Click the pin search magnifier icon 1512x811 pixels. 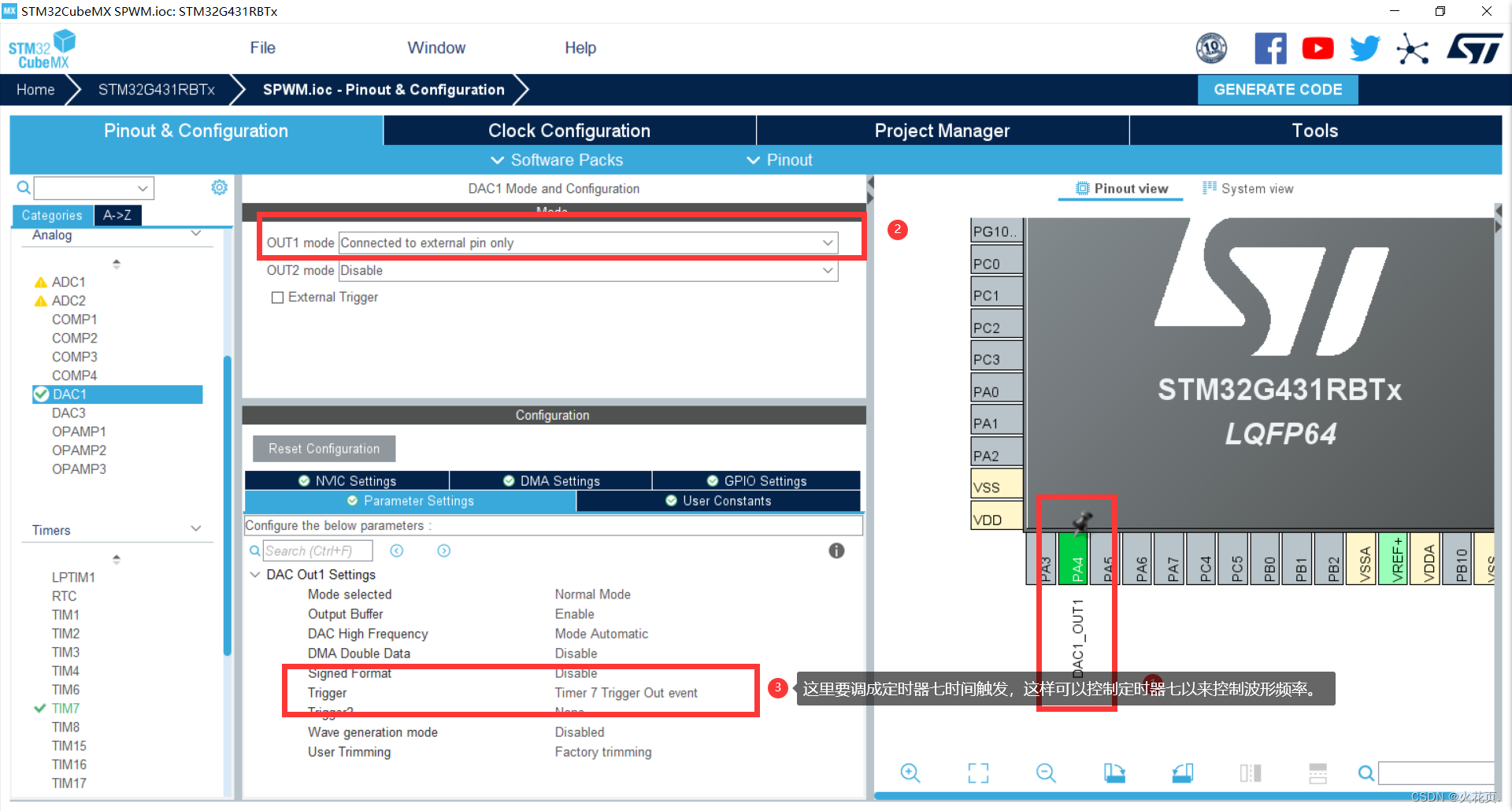point(1366,773)
